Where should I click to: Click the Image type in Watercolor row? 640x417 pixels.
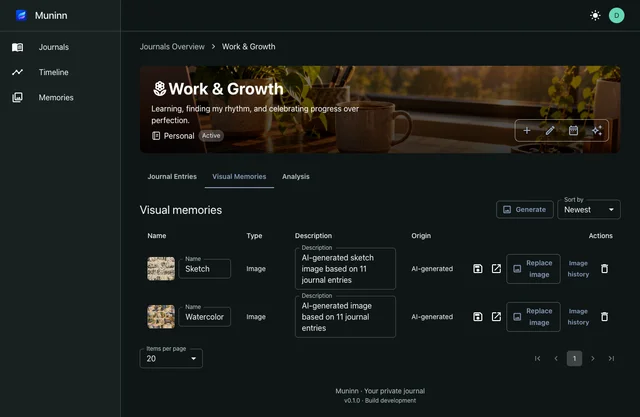(x=256, y=317)
